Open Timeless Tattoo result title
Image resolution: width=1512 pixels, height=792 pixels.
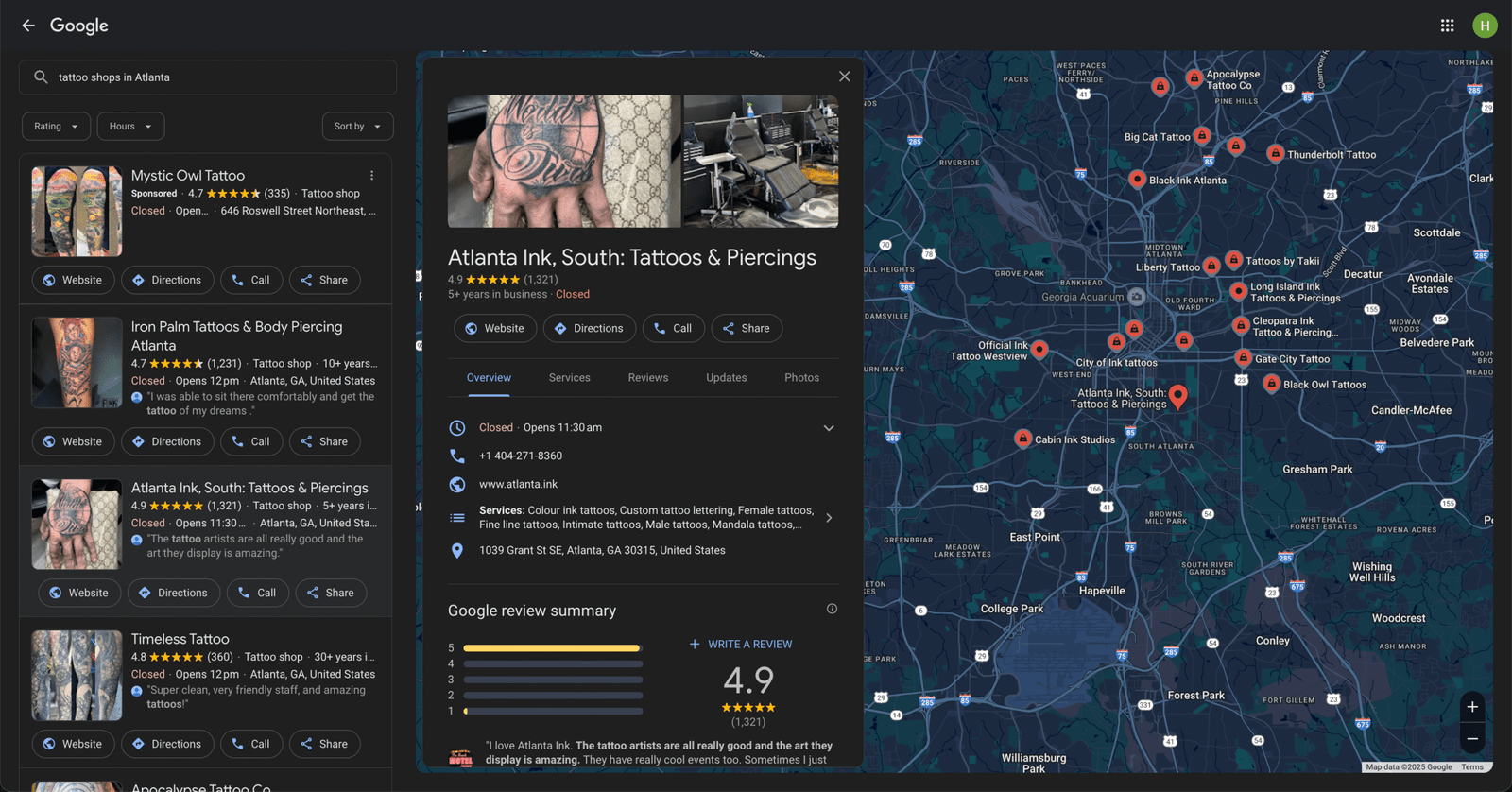pos(180,640)
